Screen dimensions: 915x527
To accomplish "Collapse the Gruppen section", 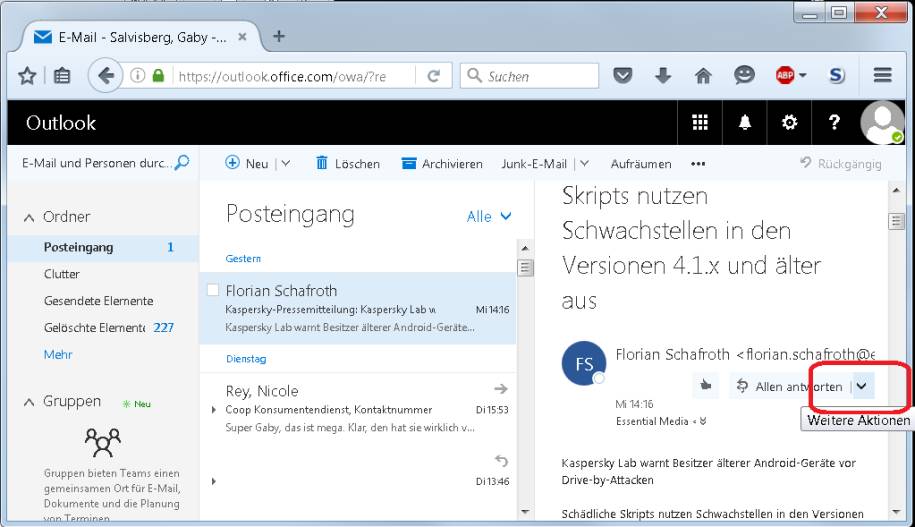I will (x=29, y=402).
